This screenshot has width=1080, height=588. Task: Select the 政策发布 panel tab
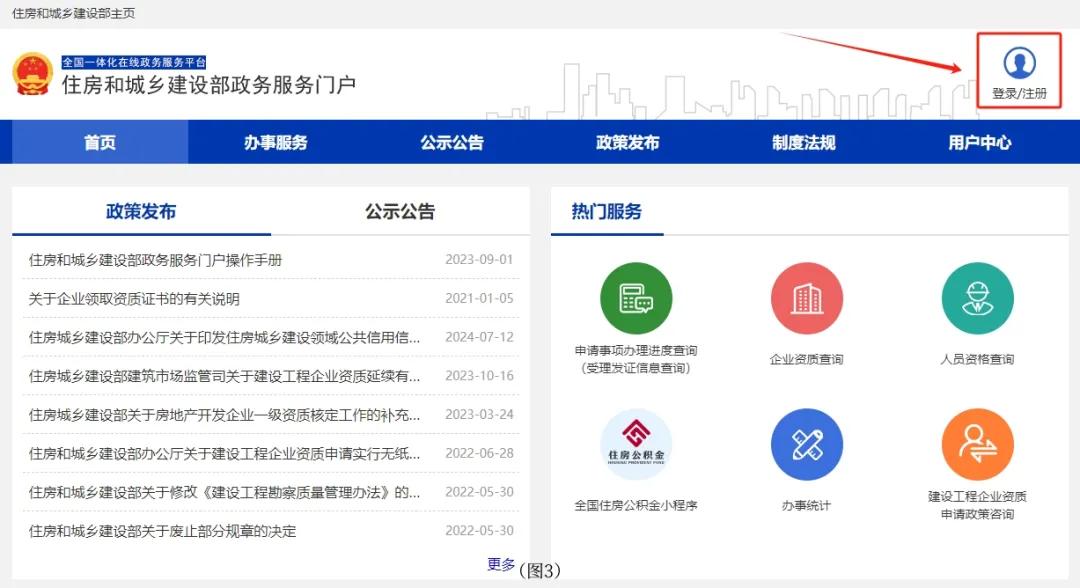(141, 212)
